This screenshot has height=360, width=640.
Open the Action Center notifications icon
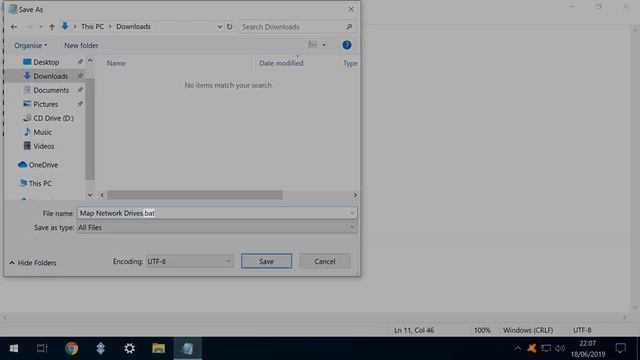click(x=620, y=348)
